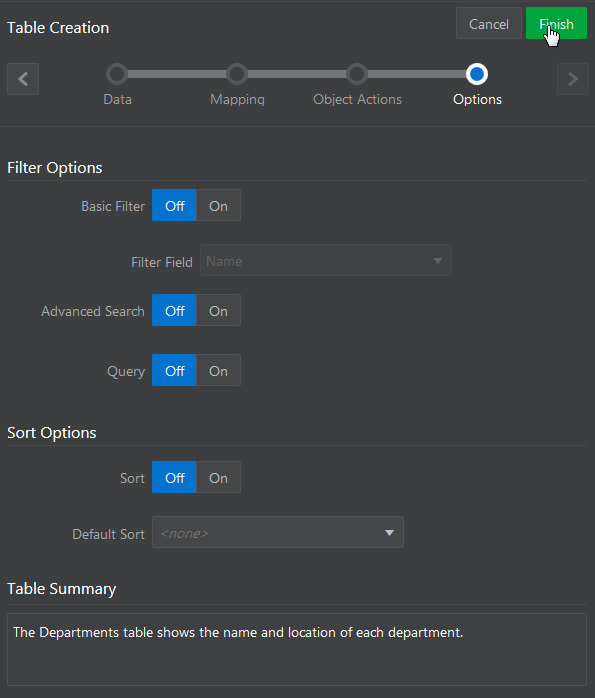
Task: Set Query to Off
Action: (x=174, y=370)
